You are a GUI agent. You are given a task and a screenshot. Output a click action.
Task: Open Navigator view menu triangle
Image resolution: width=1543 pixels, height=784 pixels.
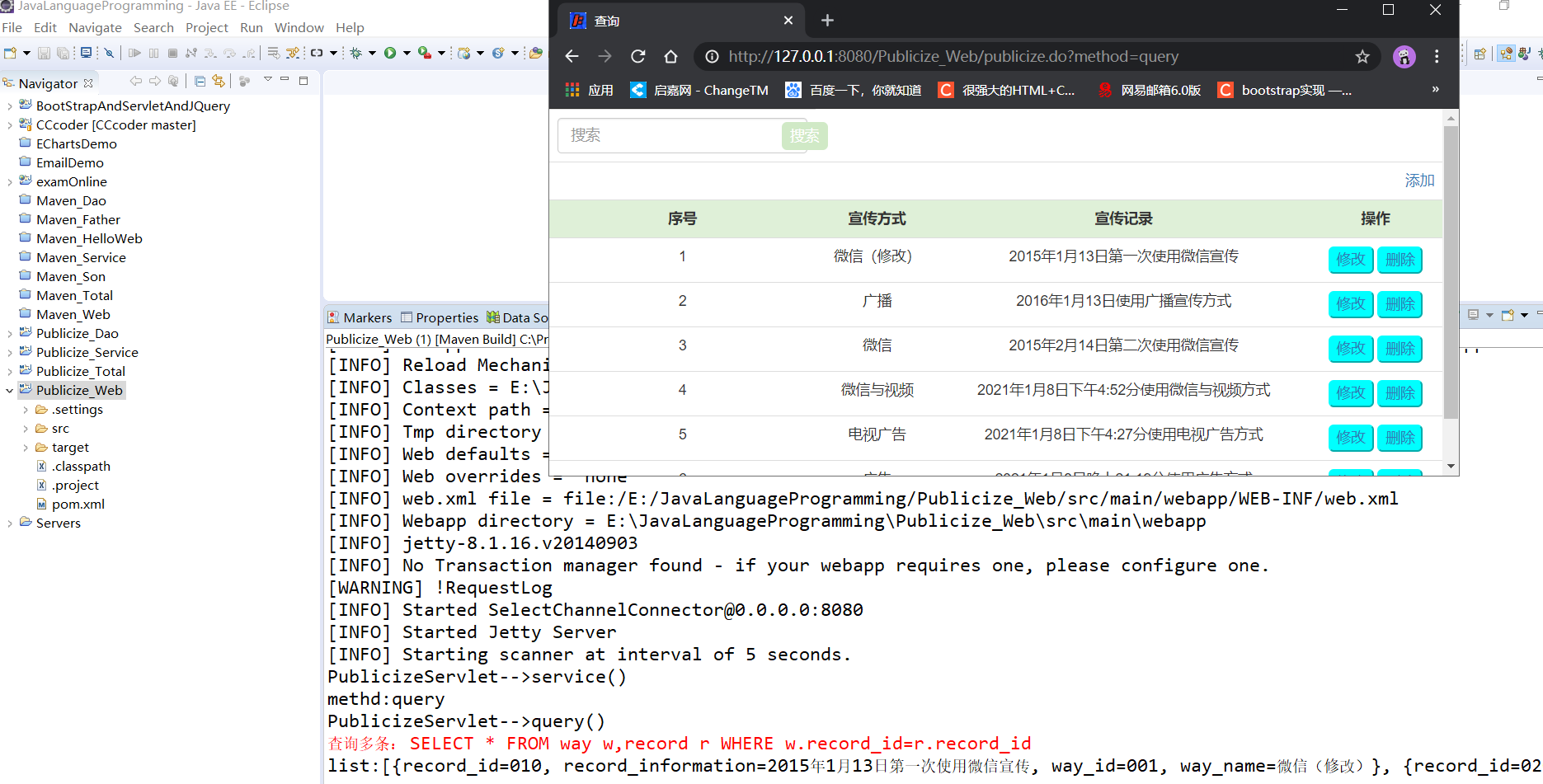(268, 80)
